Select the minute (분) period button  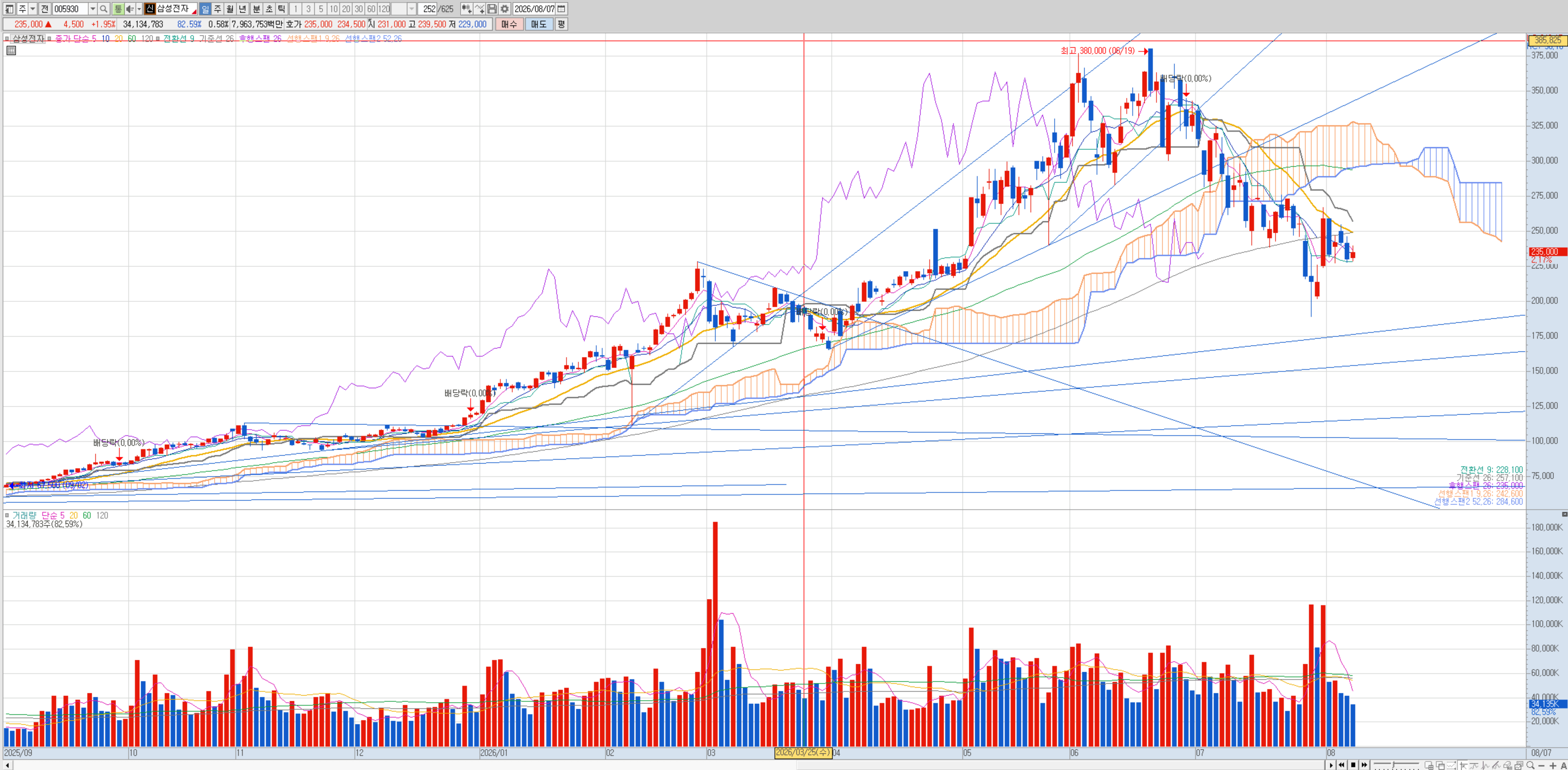[256, 8]
